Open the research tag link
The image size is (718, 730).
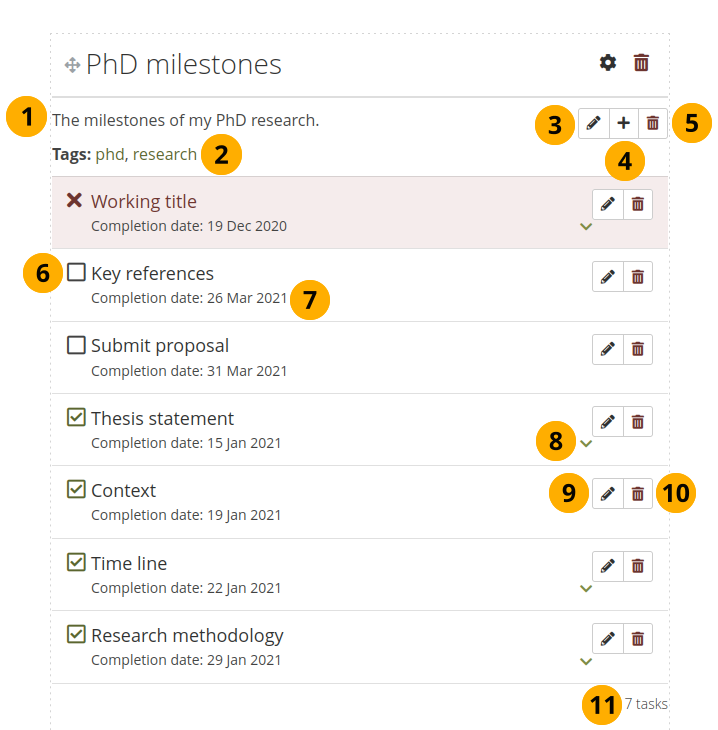[165, 154]
